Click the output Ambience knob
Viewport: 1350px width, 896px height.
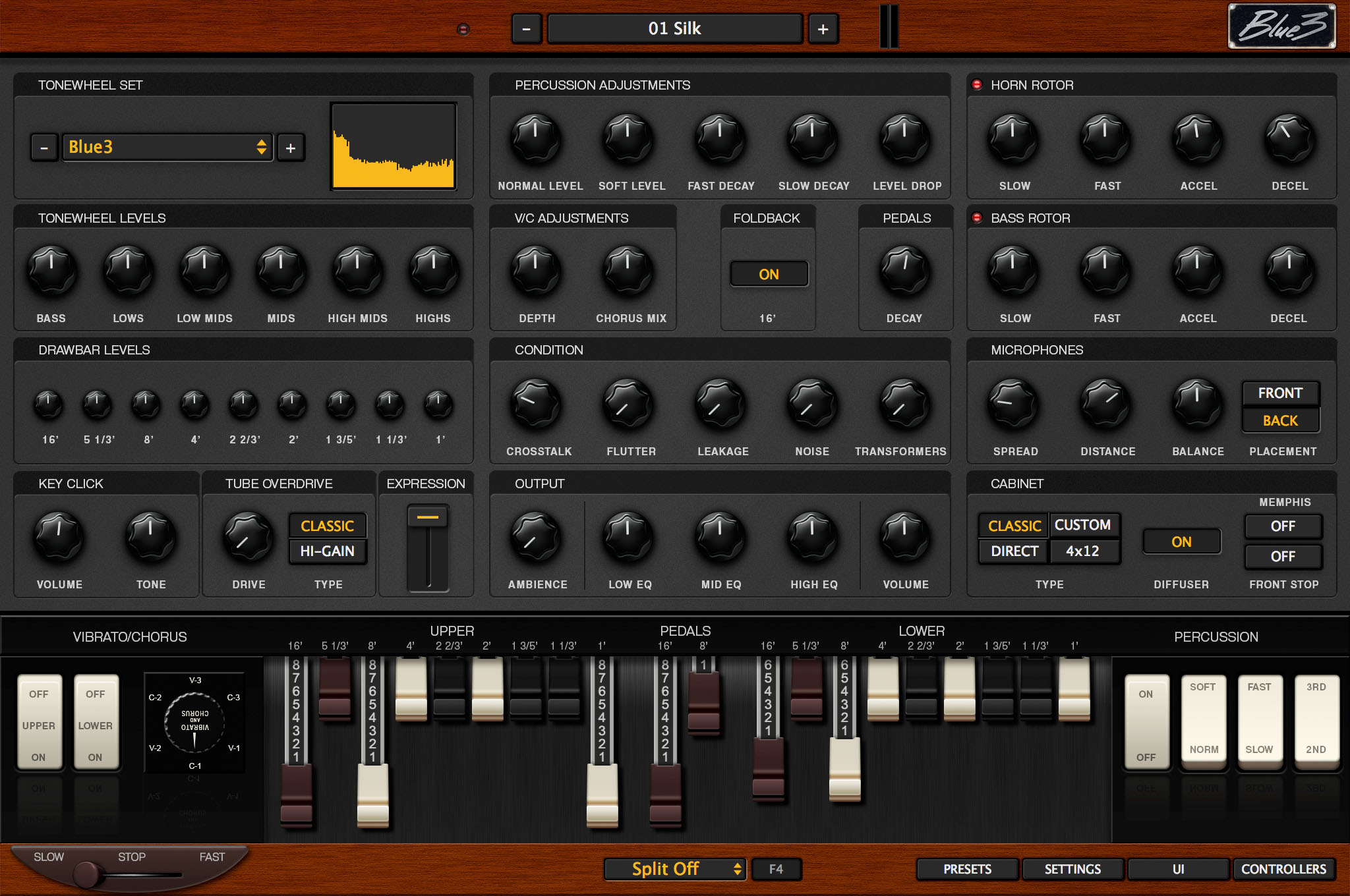pos(536,537)
